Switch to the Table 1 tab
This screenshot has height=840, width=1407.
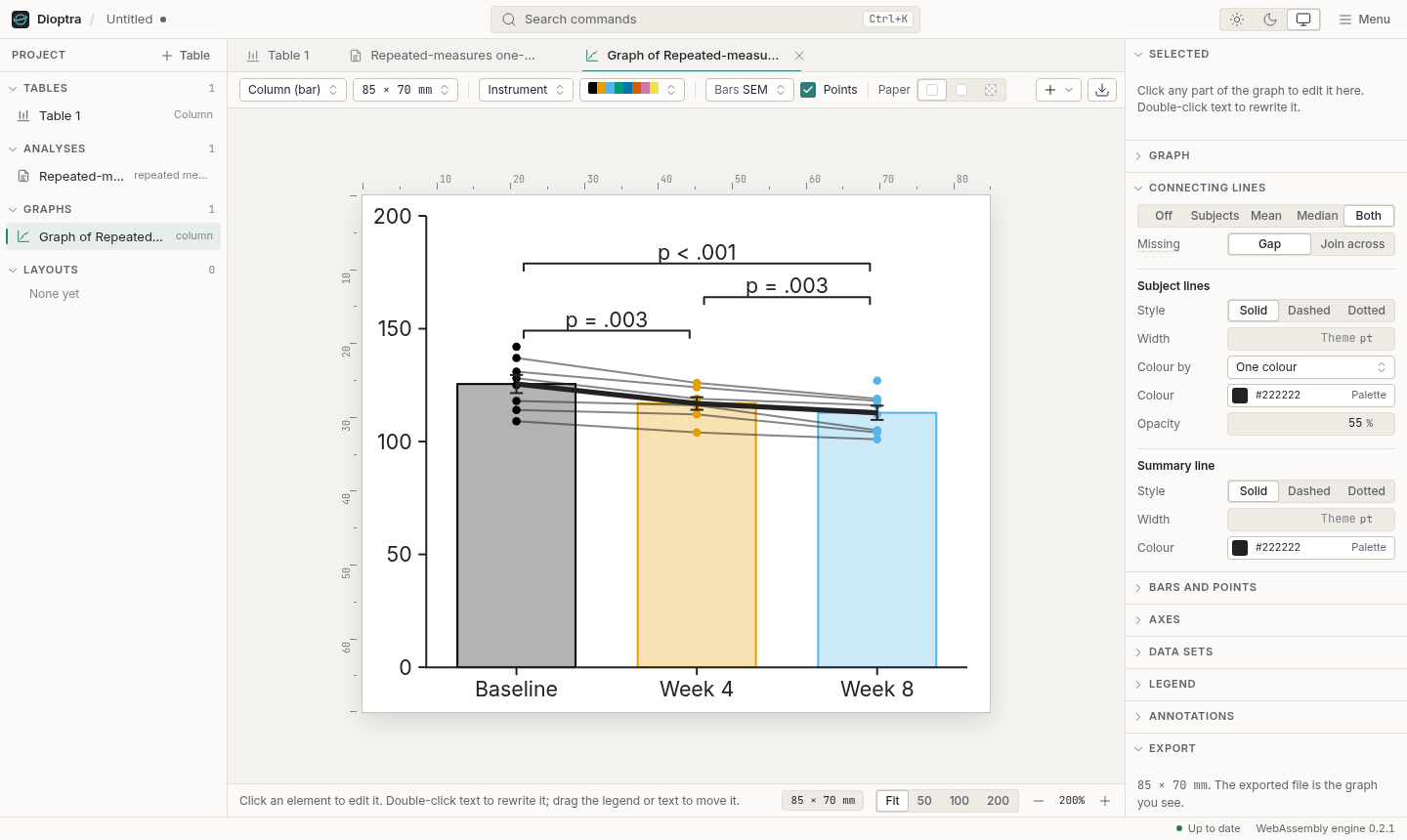tap(278, 56)
